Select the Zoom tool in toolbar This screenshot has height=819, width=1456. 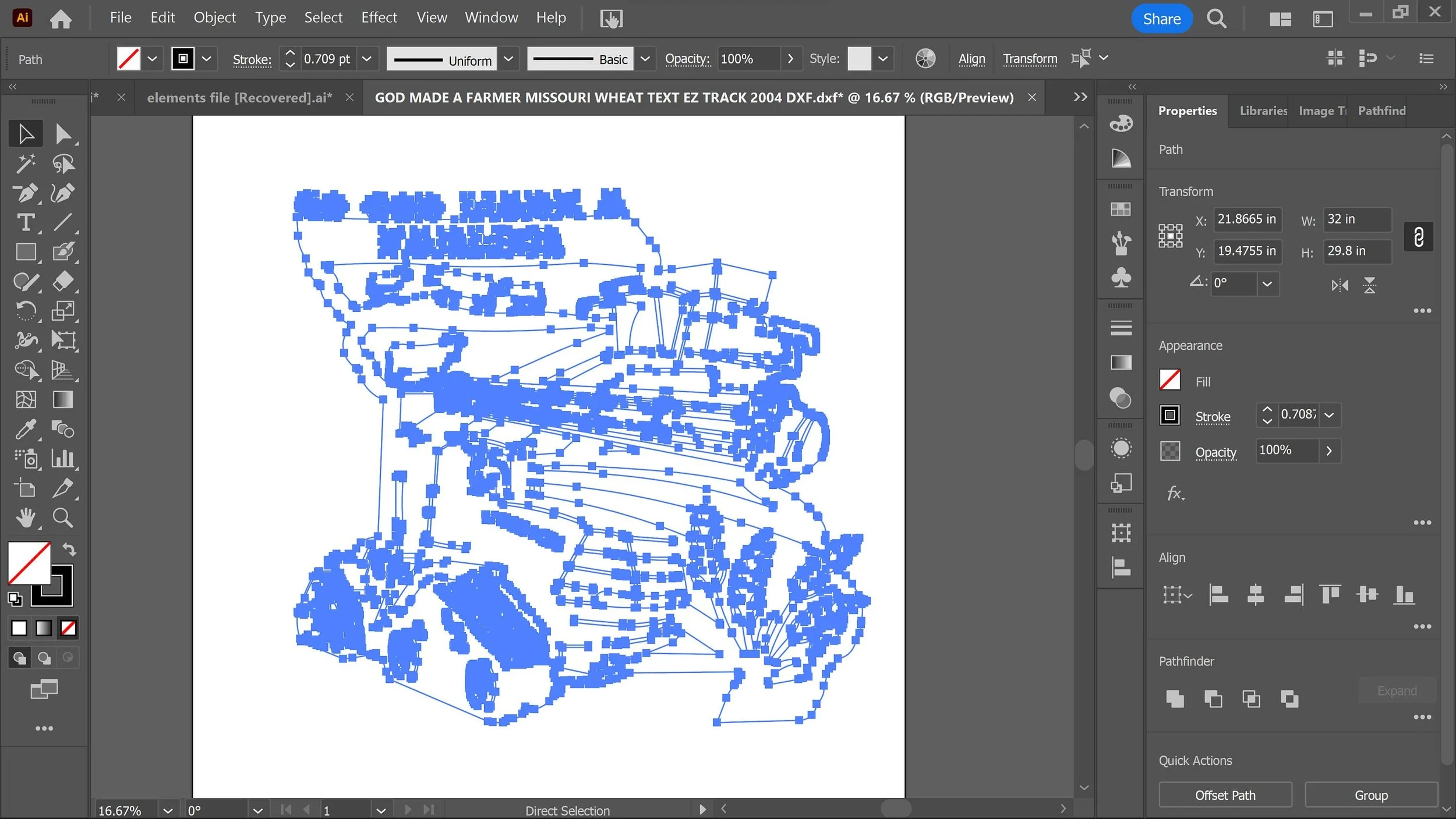point(62,517)
